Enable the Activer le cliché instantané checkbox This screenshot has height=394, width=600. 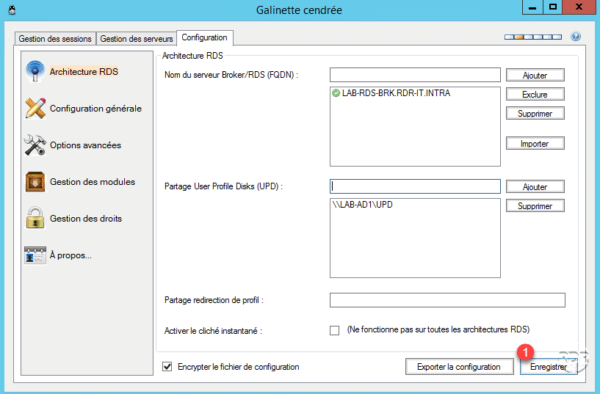click(334, 330)
